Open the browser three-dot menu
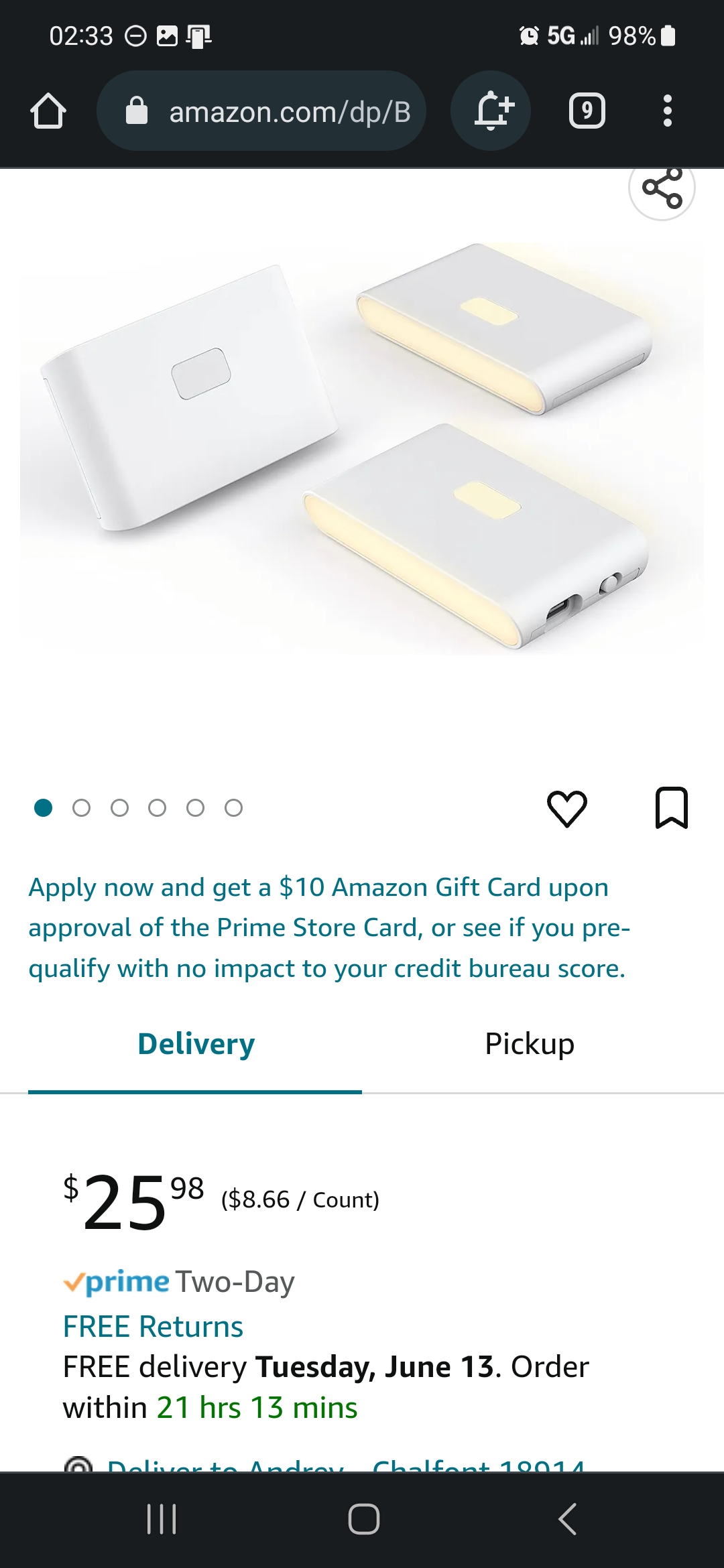724x1568 pixels. point(667,111)
